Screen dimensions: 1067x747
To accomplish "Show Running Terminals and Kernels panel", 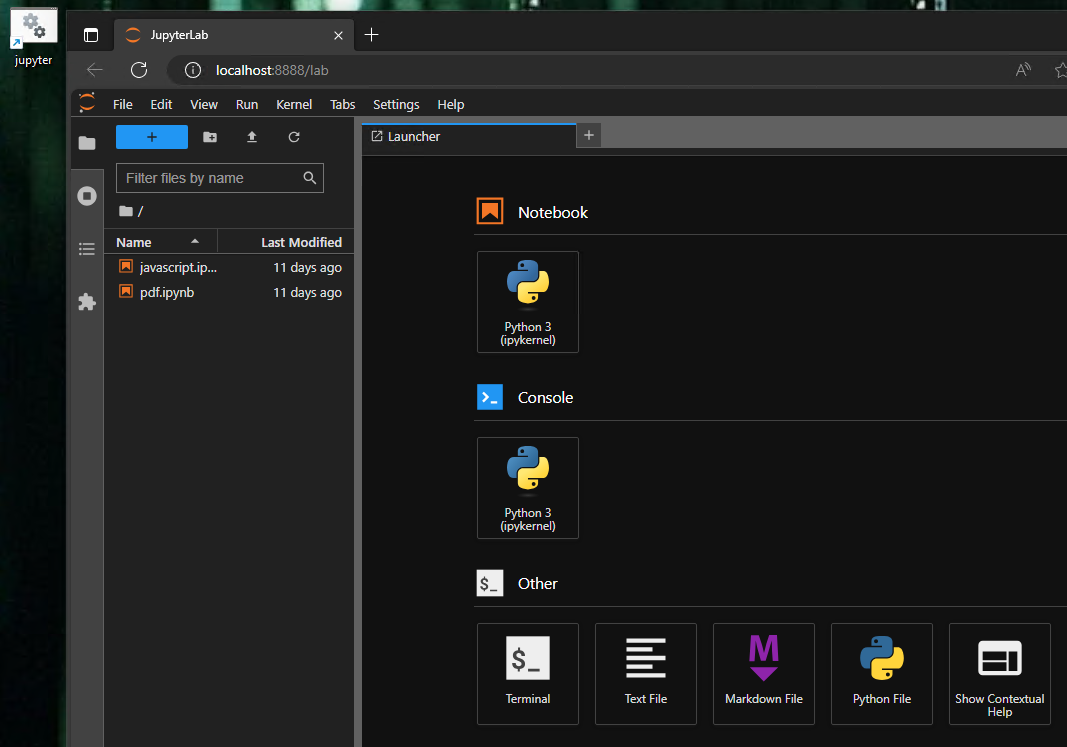I will pos(87,196).
